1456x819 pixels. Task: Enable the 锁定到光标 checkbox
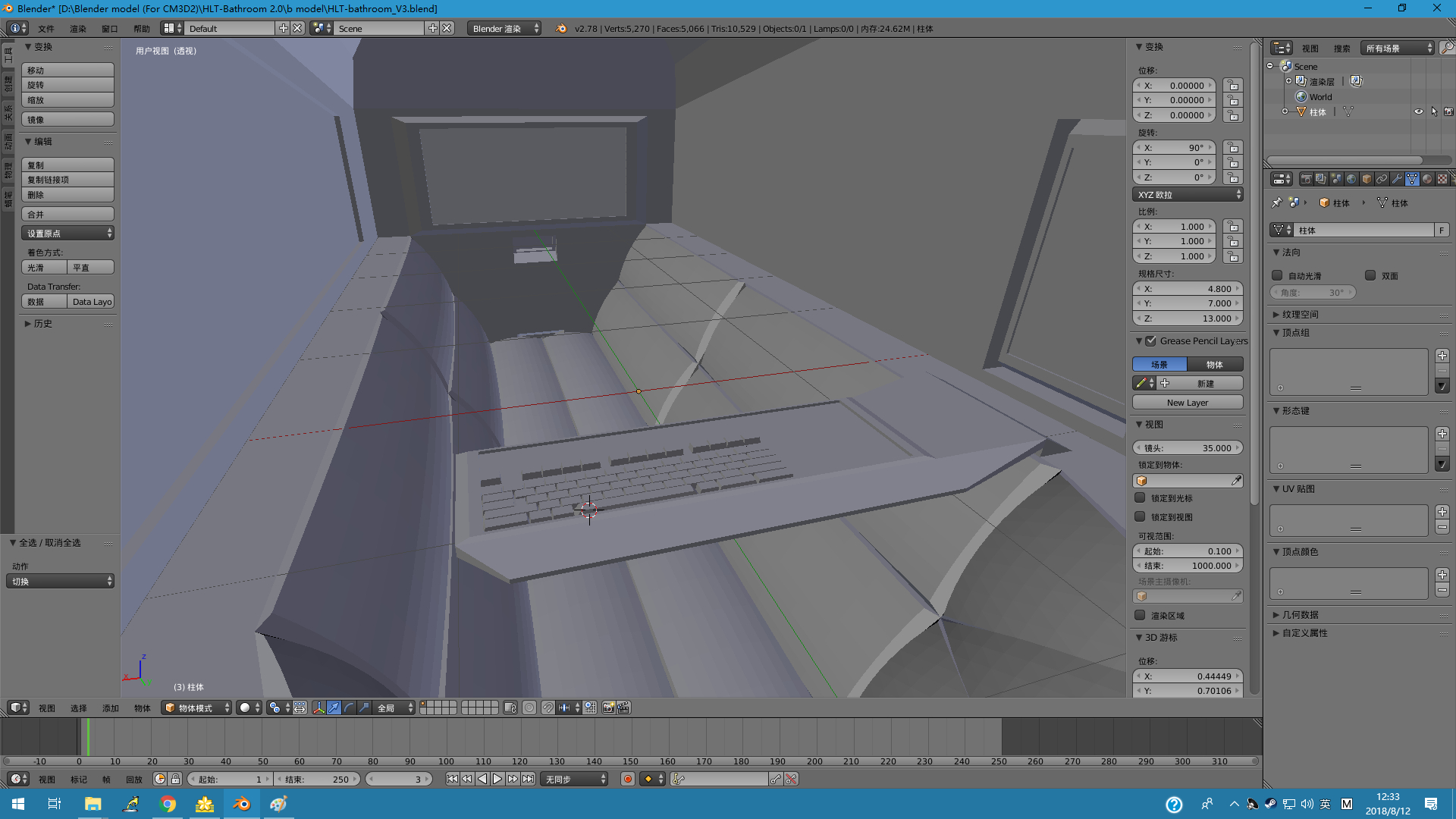[1140, 498]
